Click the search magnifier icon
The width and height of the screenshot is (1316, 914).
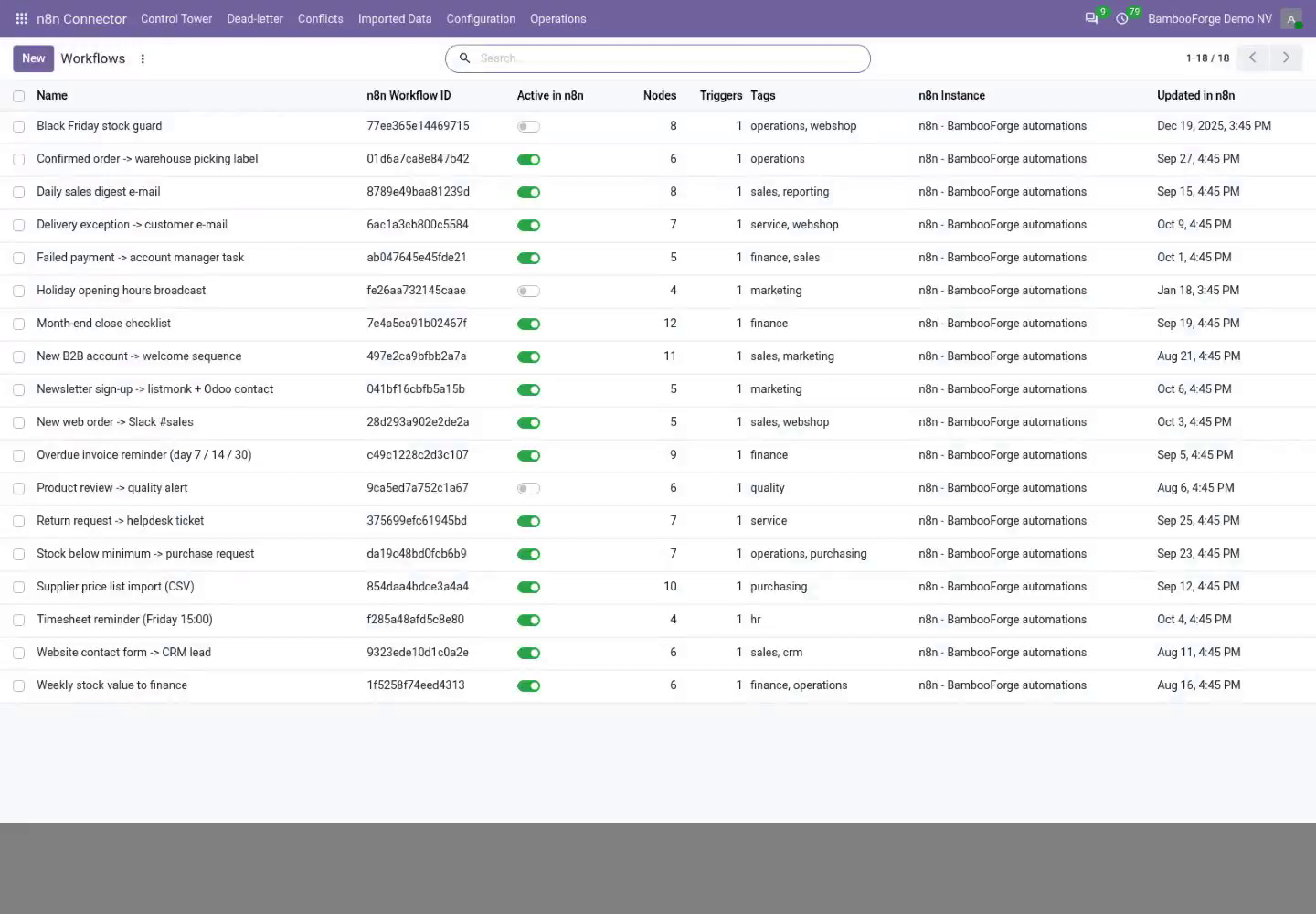tap(464, 58)
